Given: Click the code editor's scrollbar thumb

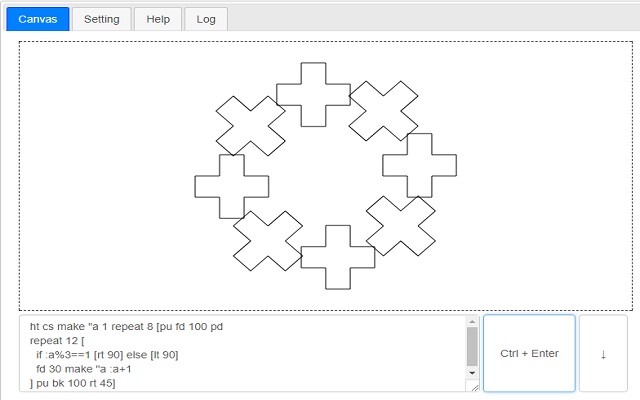Looking at the screenshot, I should pos(472,347).
